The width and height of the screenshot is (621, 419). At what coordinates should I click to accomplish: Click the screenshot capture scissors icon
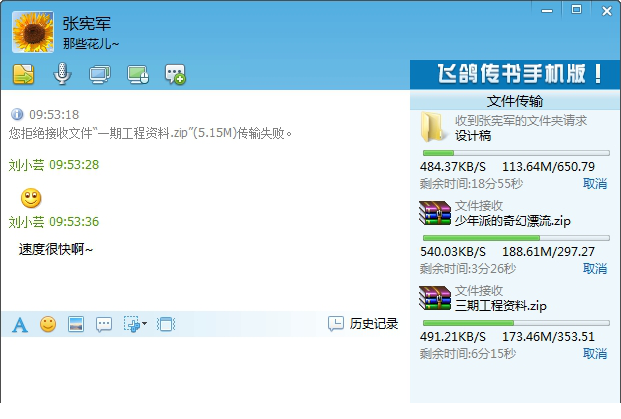(x=132, y=324)
